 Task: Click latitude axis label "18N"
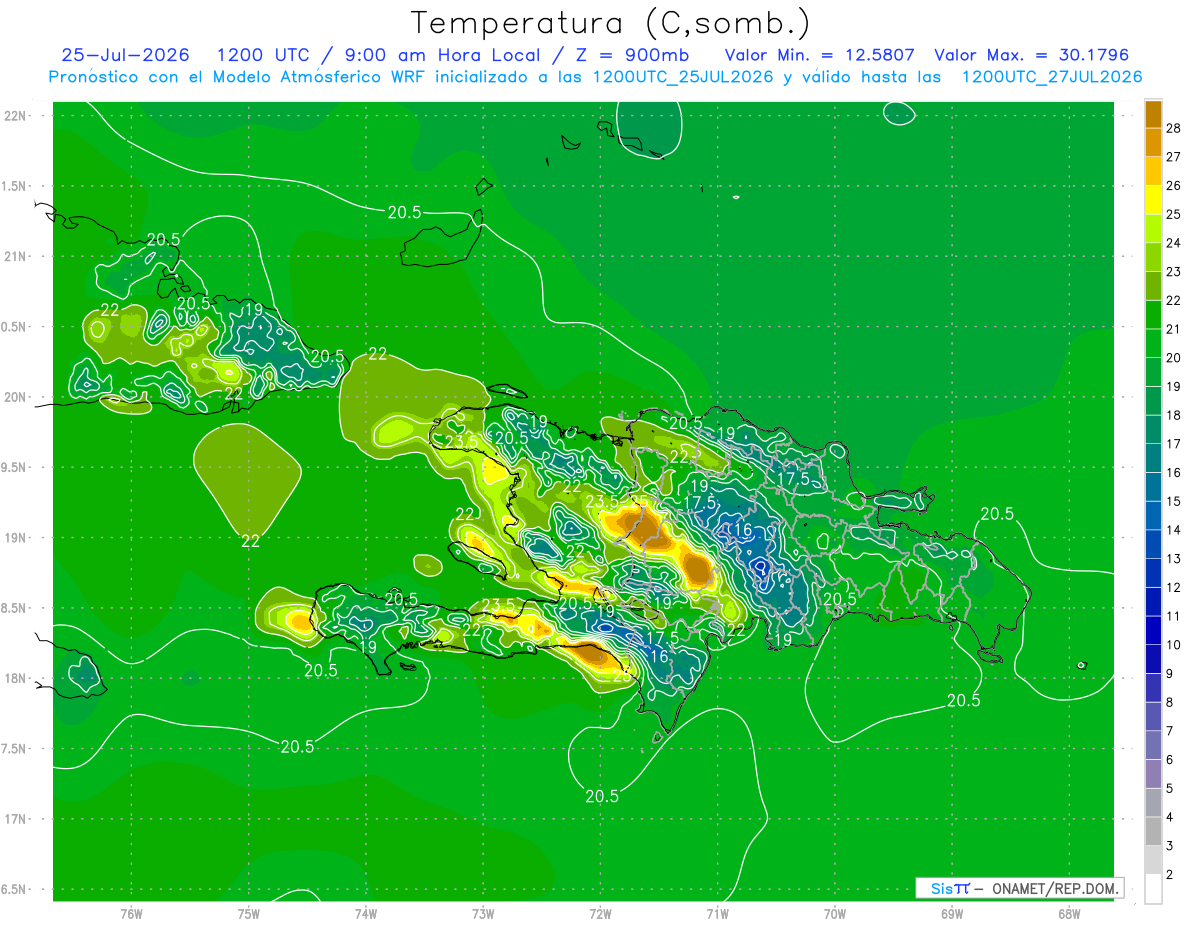click(x=15, y=678)
